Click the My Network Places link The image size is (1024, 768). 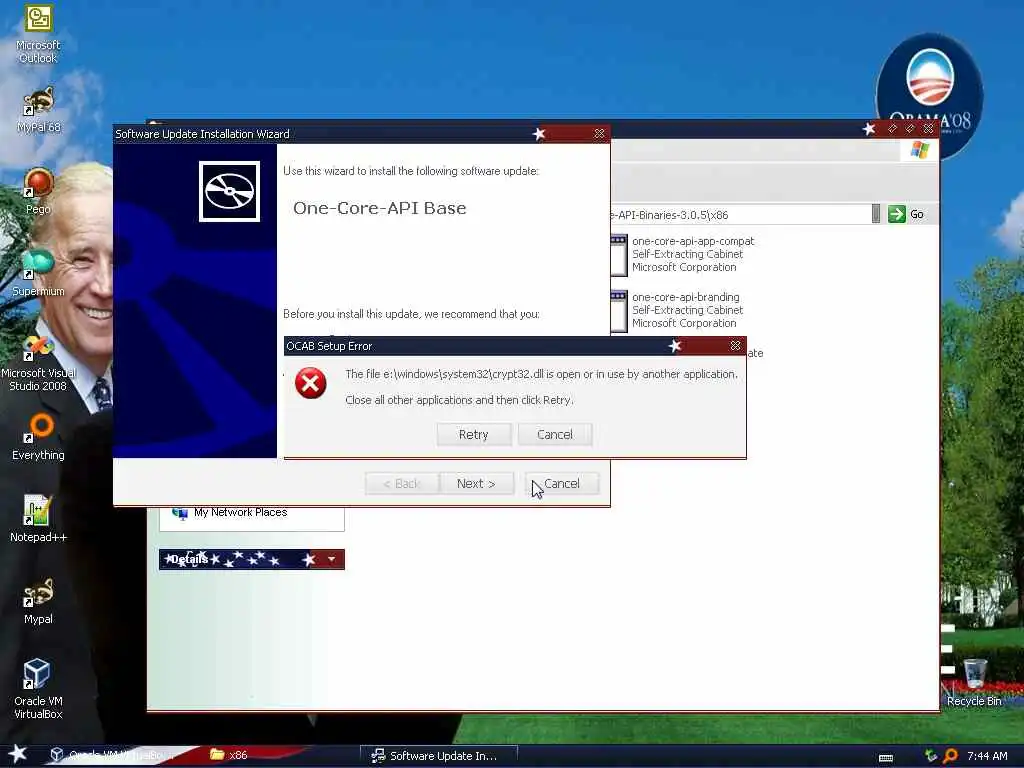tap(240, 513)
